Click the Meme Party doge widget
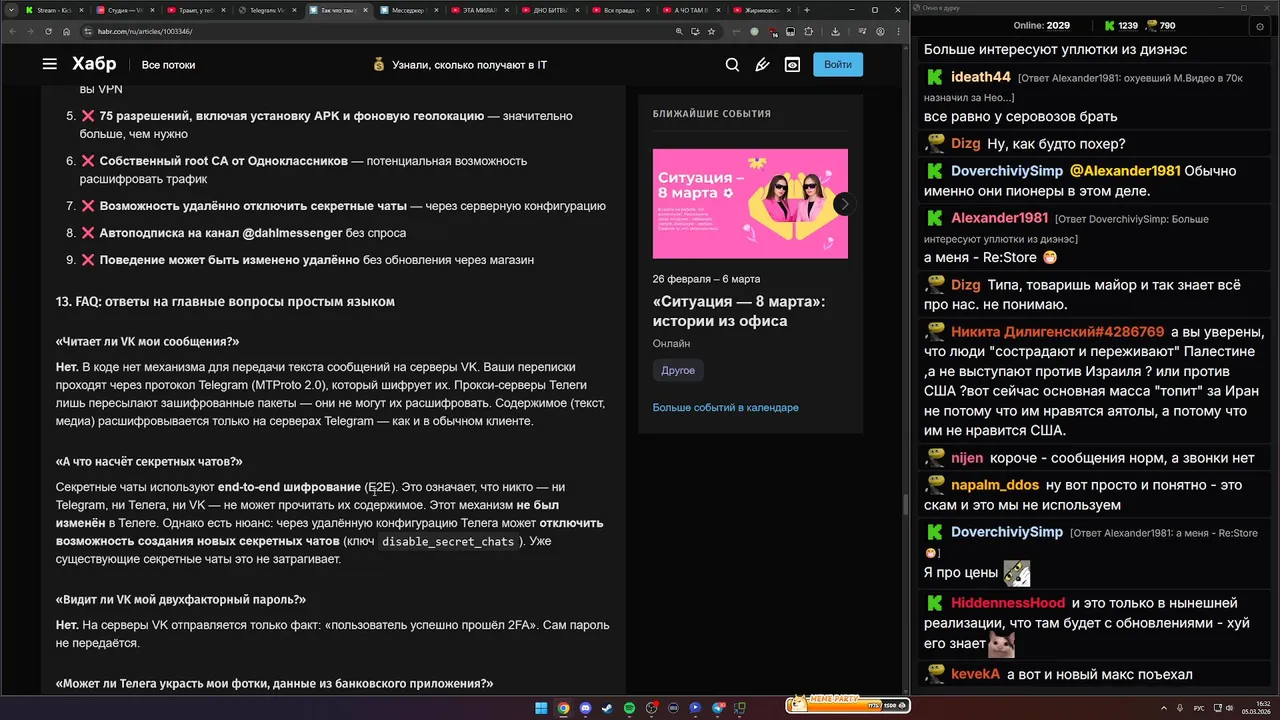 [846, 704]
